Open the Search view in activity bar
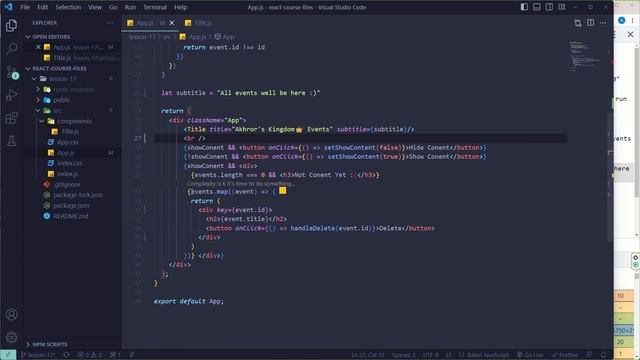This screenshot has height=360, width=640. pos(11,49)
